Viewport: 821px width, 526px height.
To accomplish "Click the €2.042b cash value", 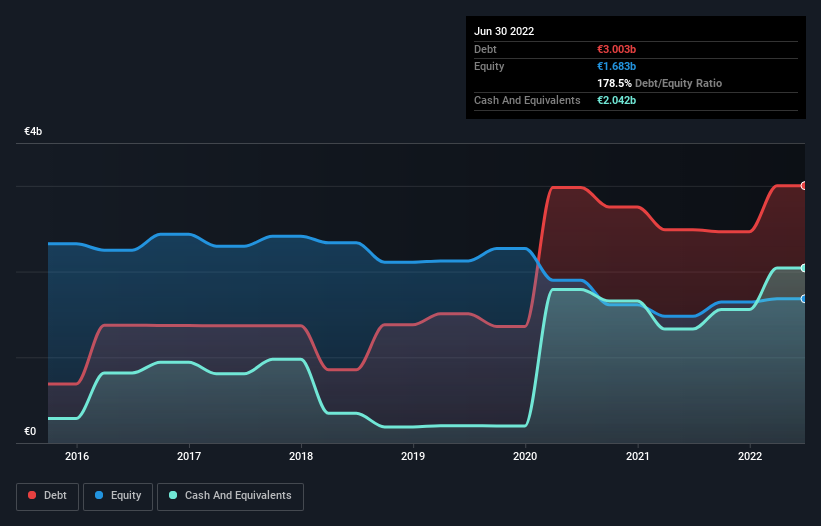I will pos(616,100).
